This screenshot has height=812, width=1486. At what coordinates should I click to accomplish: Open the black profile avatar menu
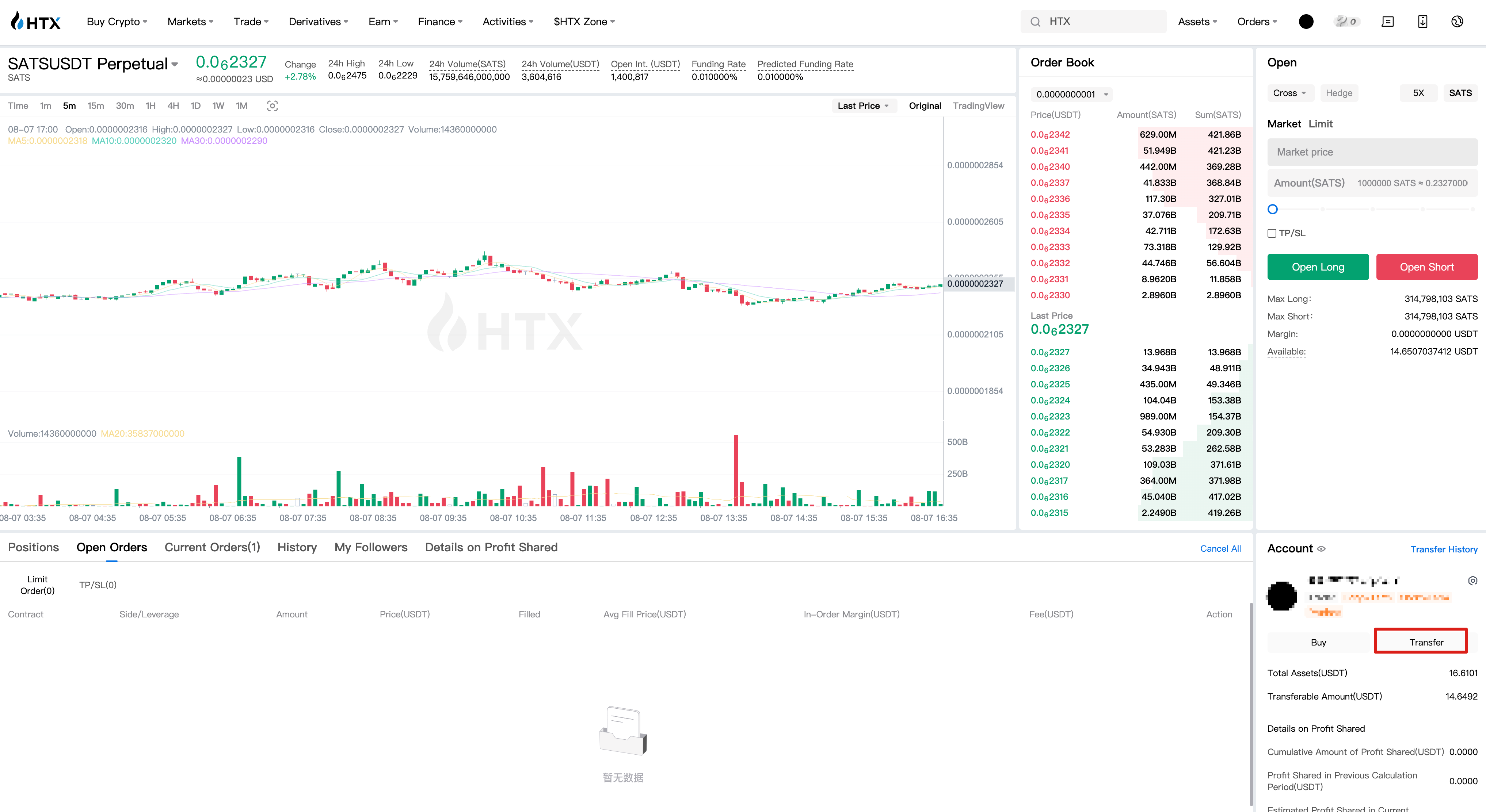pos(1306,22)
